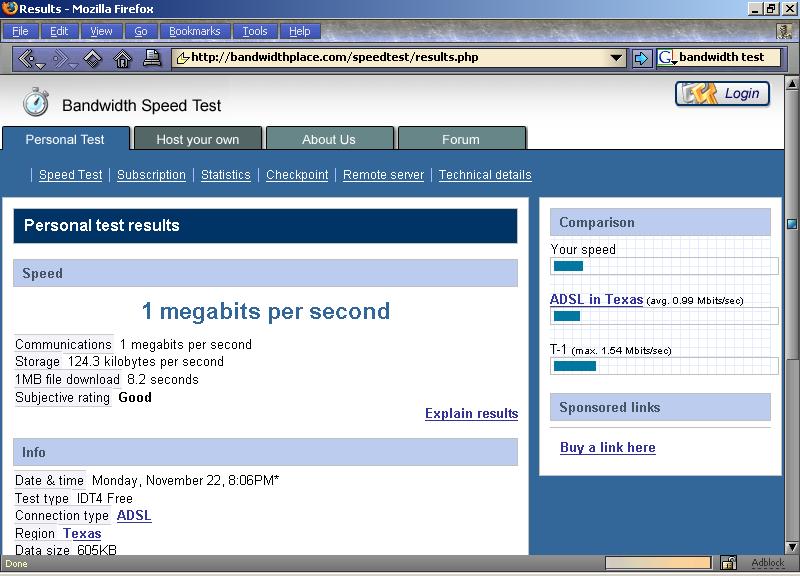Follow the Remote server link
Image resolution: width=800 pixels, height=576 pixels.
pos(384,175)
